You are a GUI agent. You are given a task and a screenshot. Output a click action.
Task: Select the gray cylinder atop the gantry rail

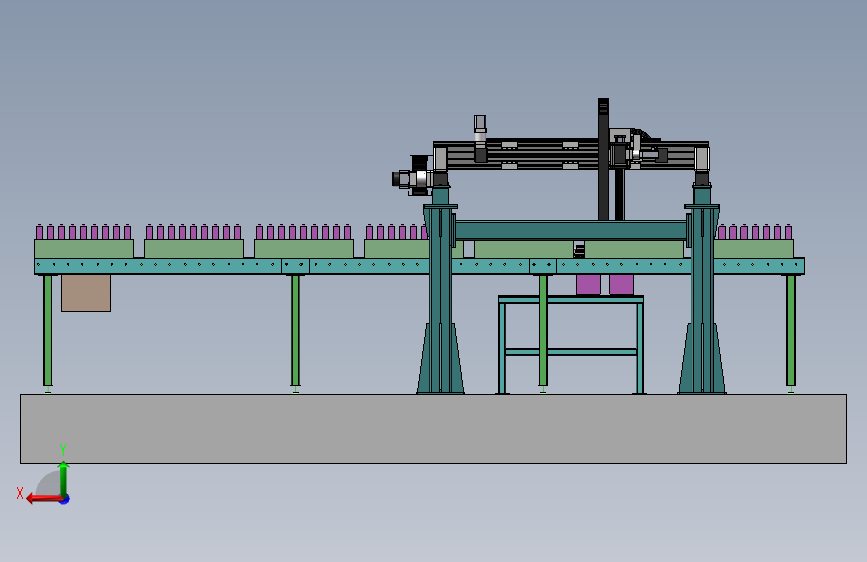click(480, 128)
